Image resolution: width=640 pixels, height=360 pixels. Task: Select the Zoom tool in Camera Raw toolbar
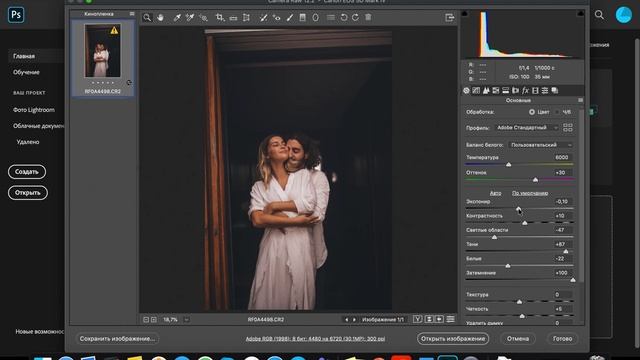coord(147,18)
